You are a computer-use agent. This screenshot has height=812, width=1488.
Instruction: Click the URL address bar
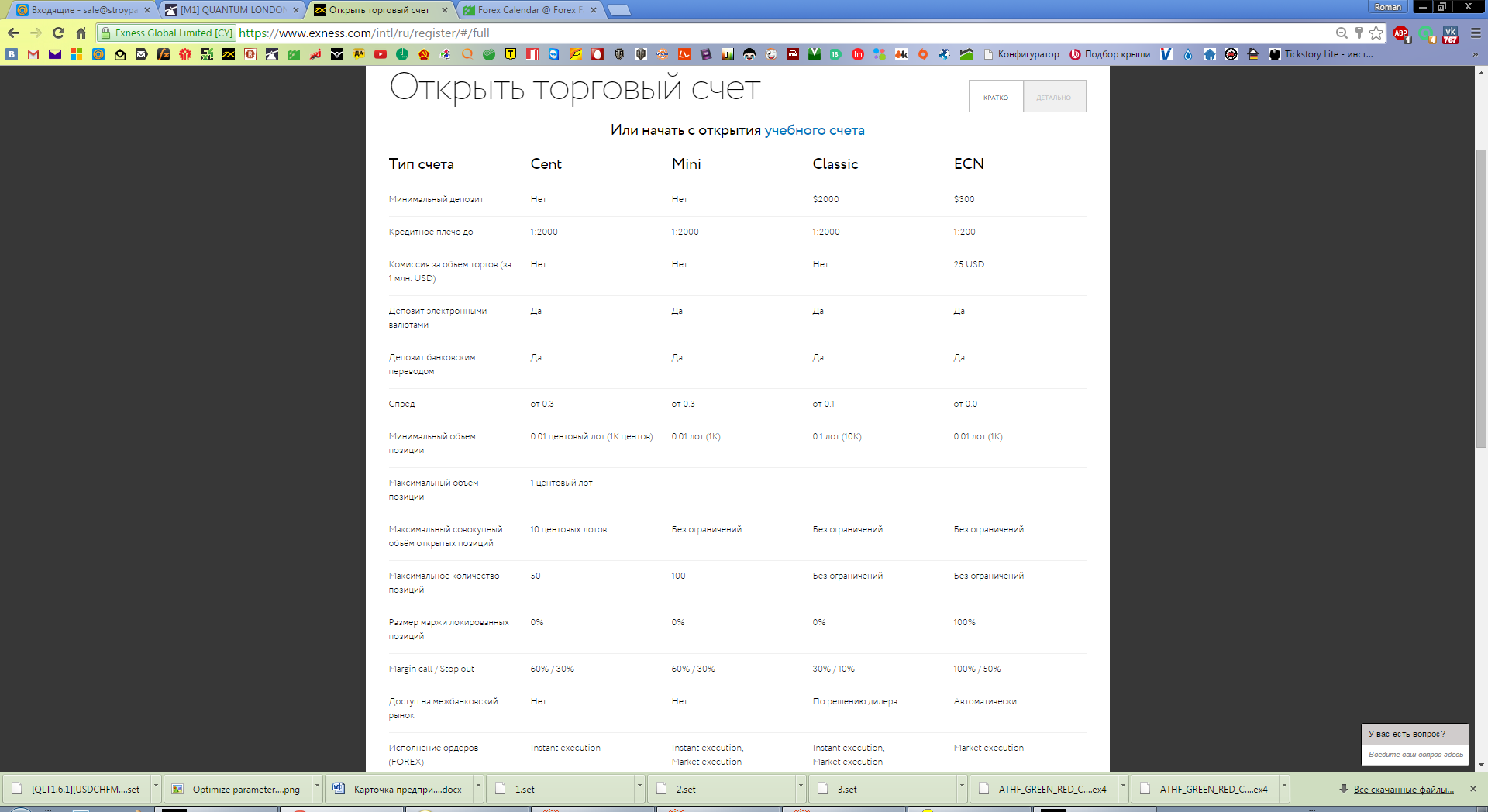783,33
